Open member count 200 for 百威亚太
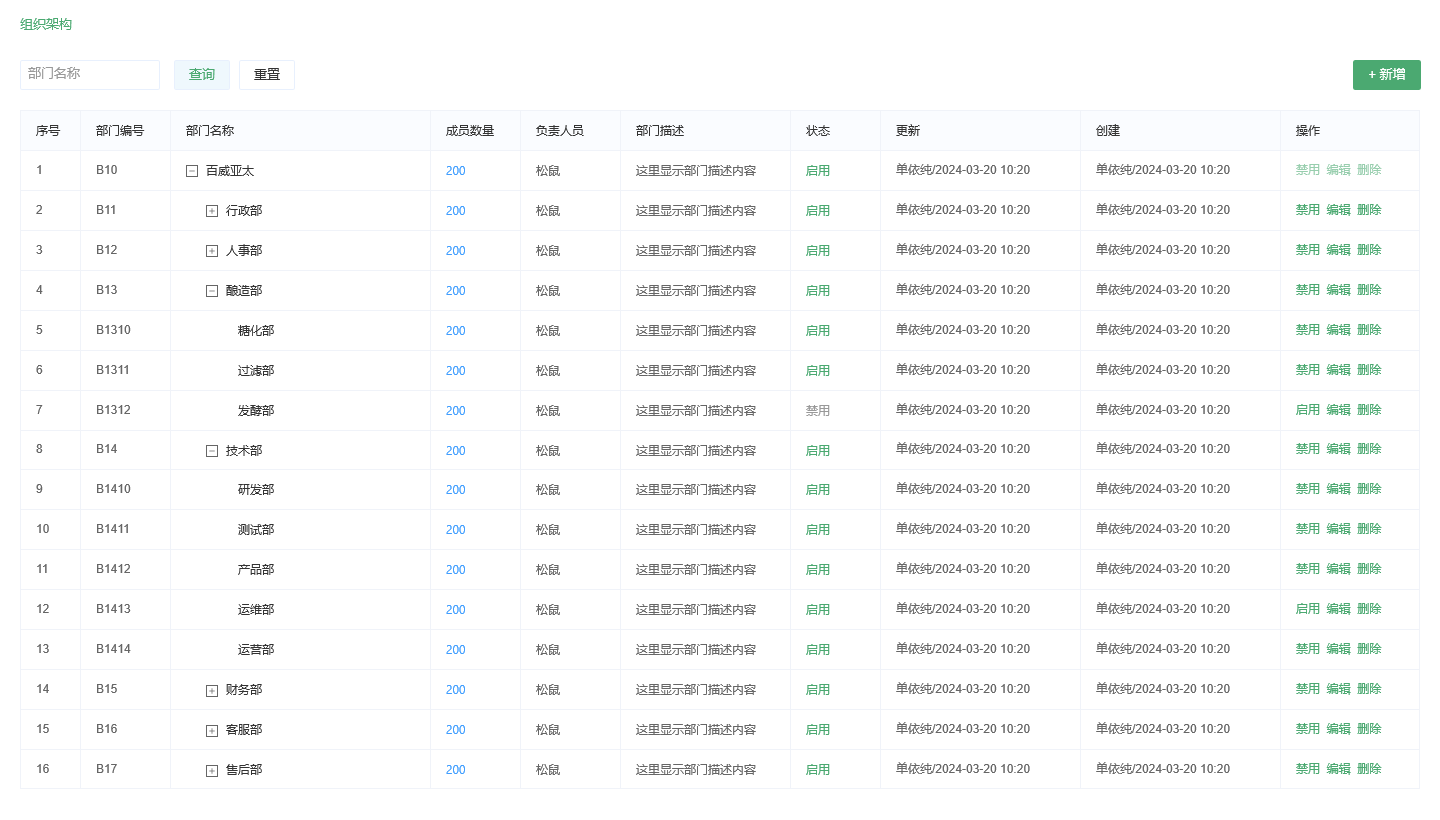Screen dimensions: 1440x820 pos(456,171)
